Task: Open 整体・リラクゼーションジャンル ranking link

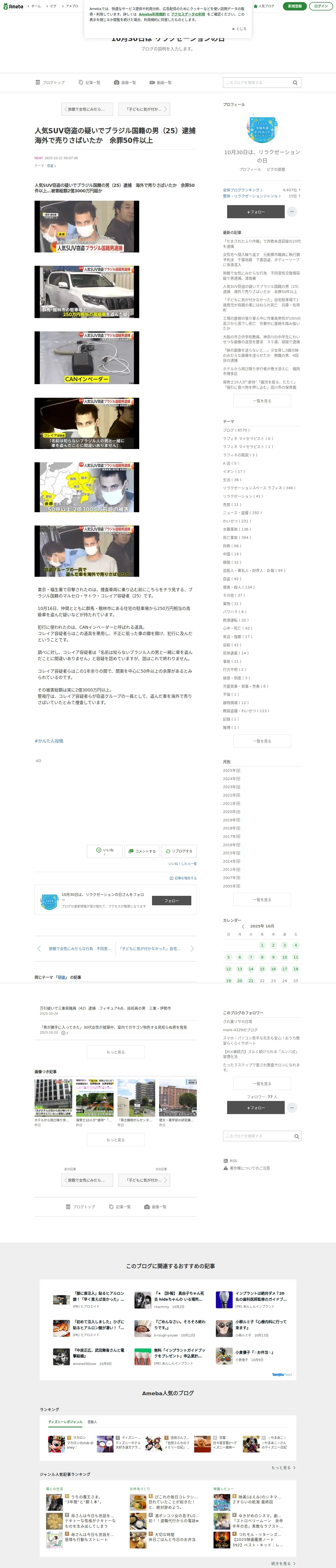Action: click(x=252, y=196)
